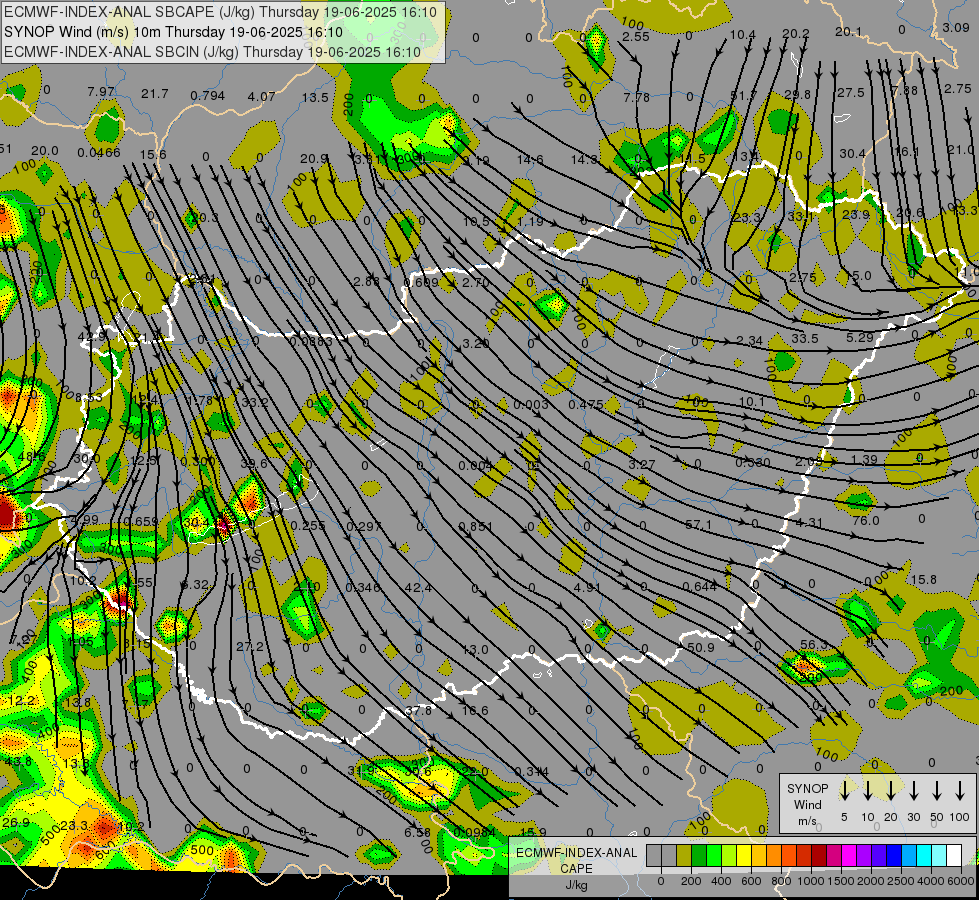The height and width of the screenshot is (900, 979).
Task: Click the '1500' tick on CAPE scale
Action: coord(841,881)
